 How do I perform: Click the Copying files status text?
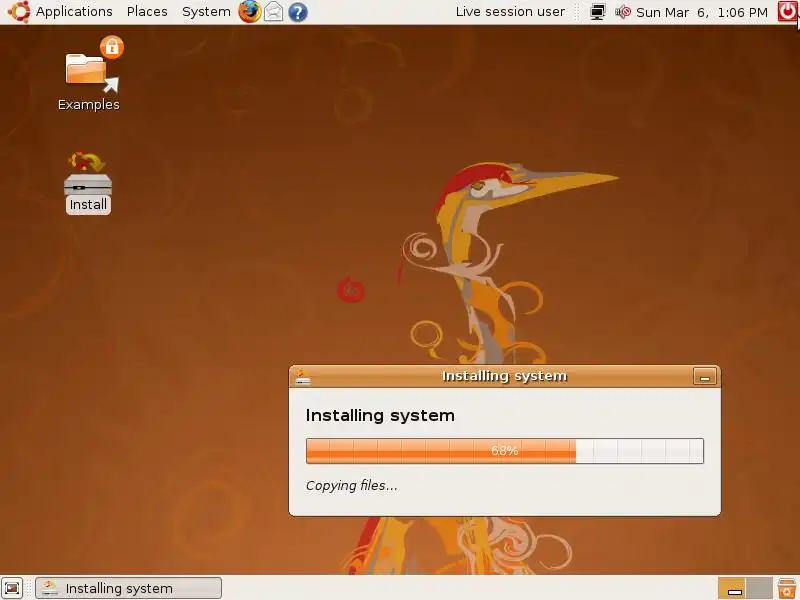(352, 485)
